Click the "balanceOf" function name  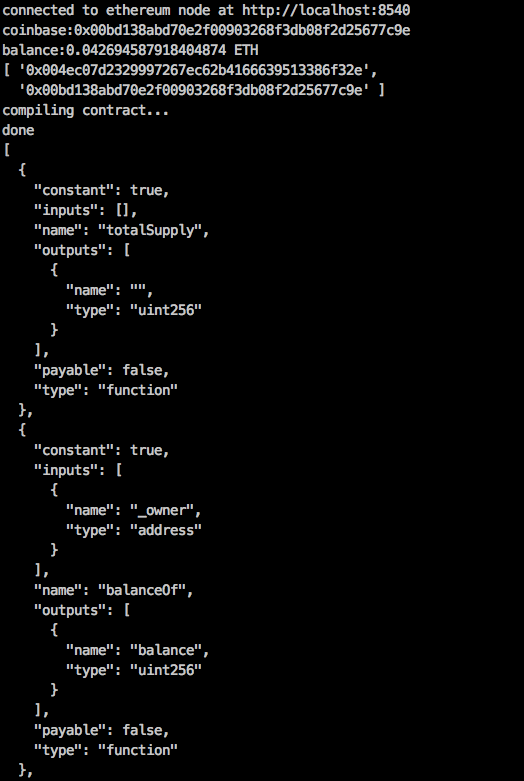[142, 590]
